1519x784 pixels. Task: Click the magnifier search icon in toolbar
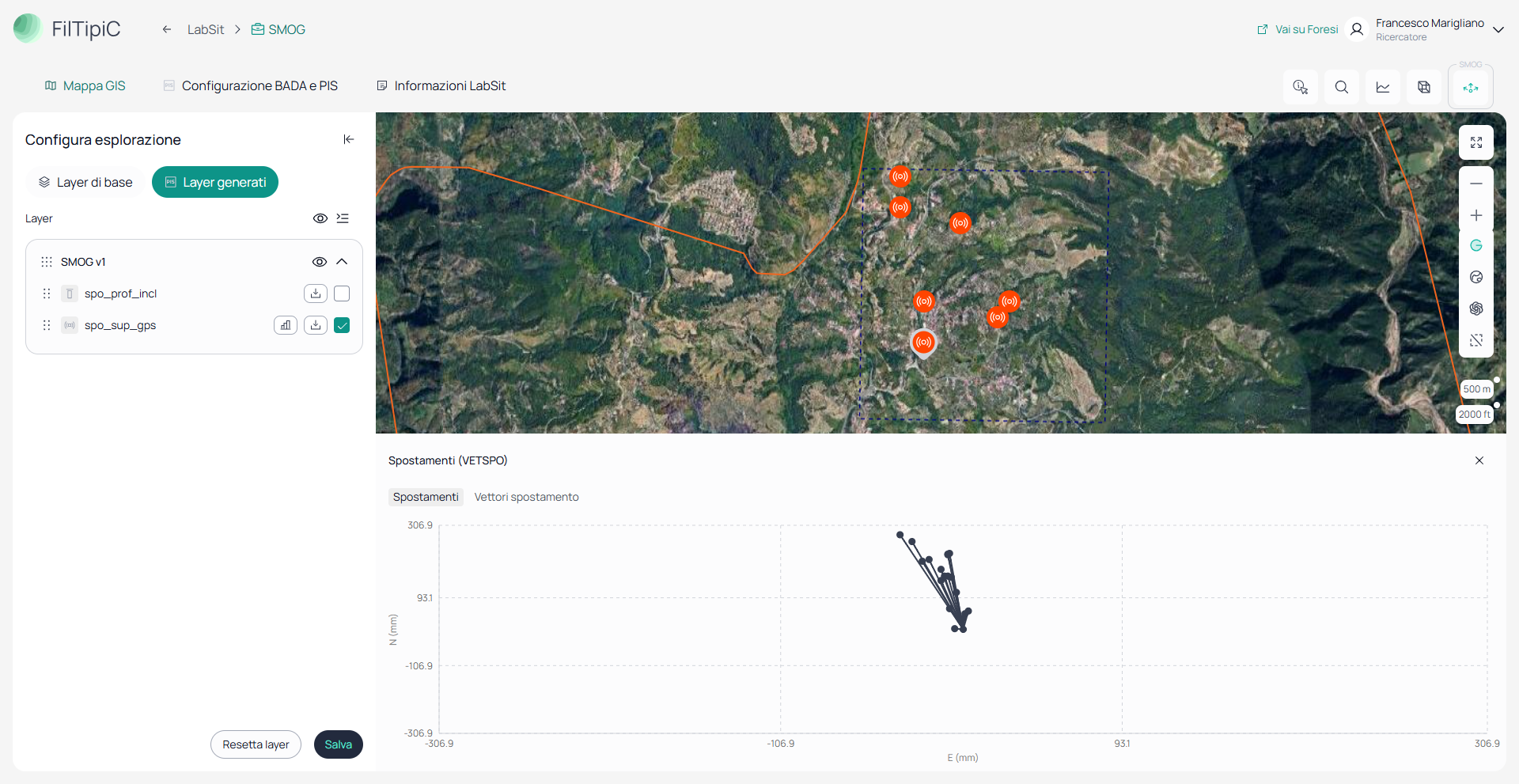point(1342,87)
